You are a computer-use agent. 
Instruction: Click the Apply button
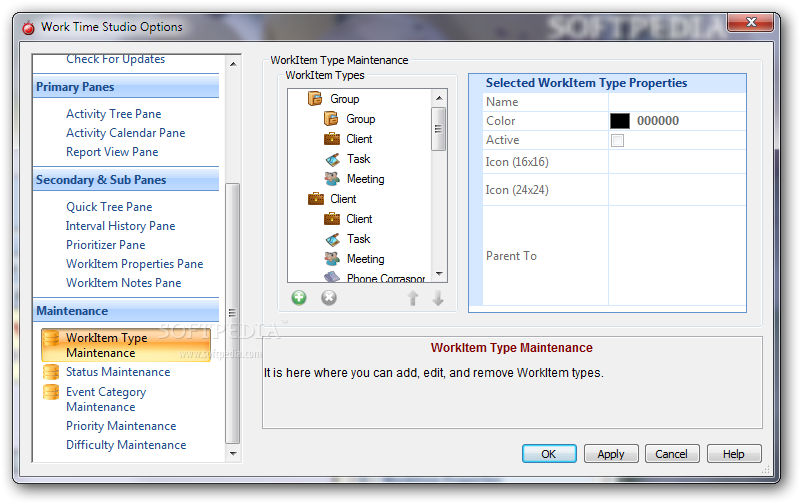[x=611, y=454]
